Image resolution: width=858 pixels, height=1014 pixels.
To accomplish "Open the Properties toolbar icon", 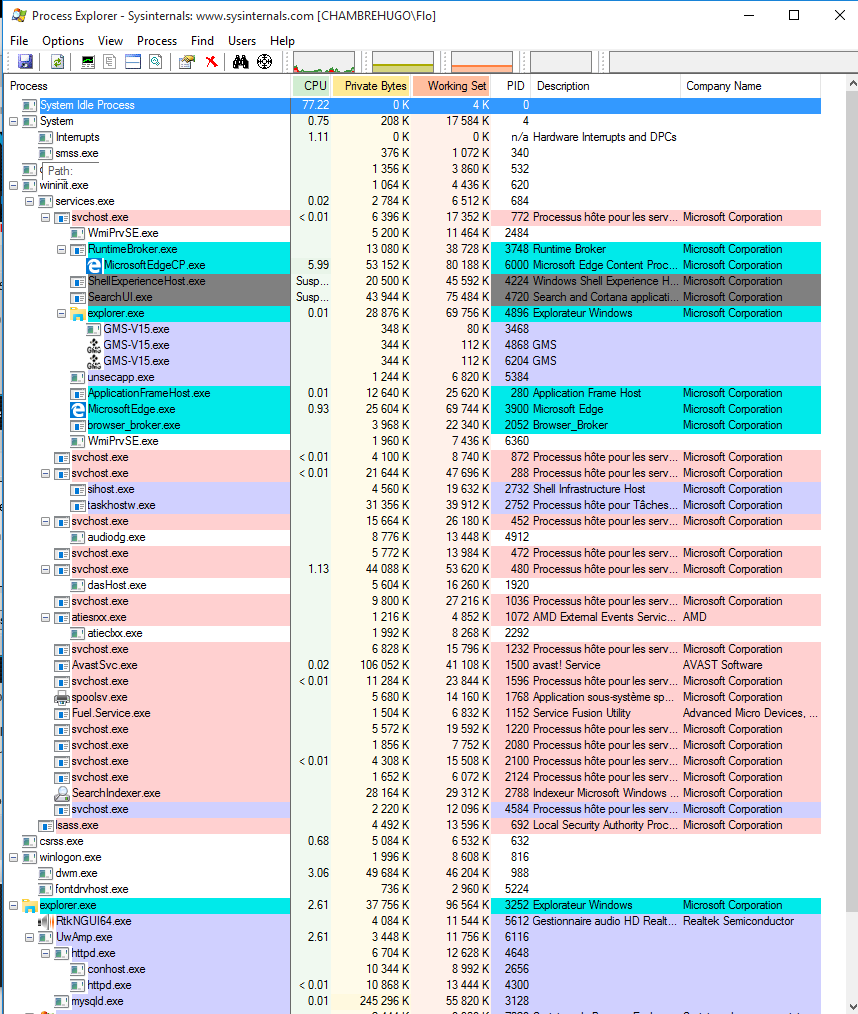I will tap(187, 61).
